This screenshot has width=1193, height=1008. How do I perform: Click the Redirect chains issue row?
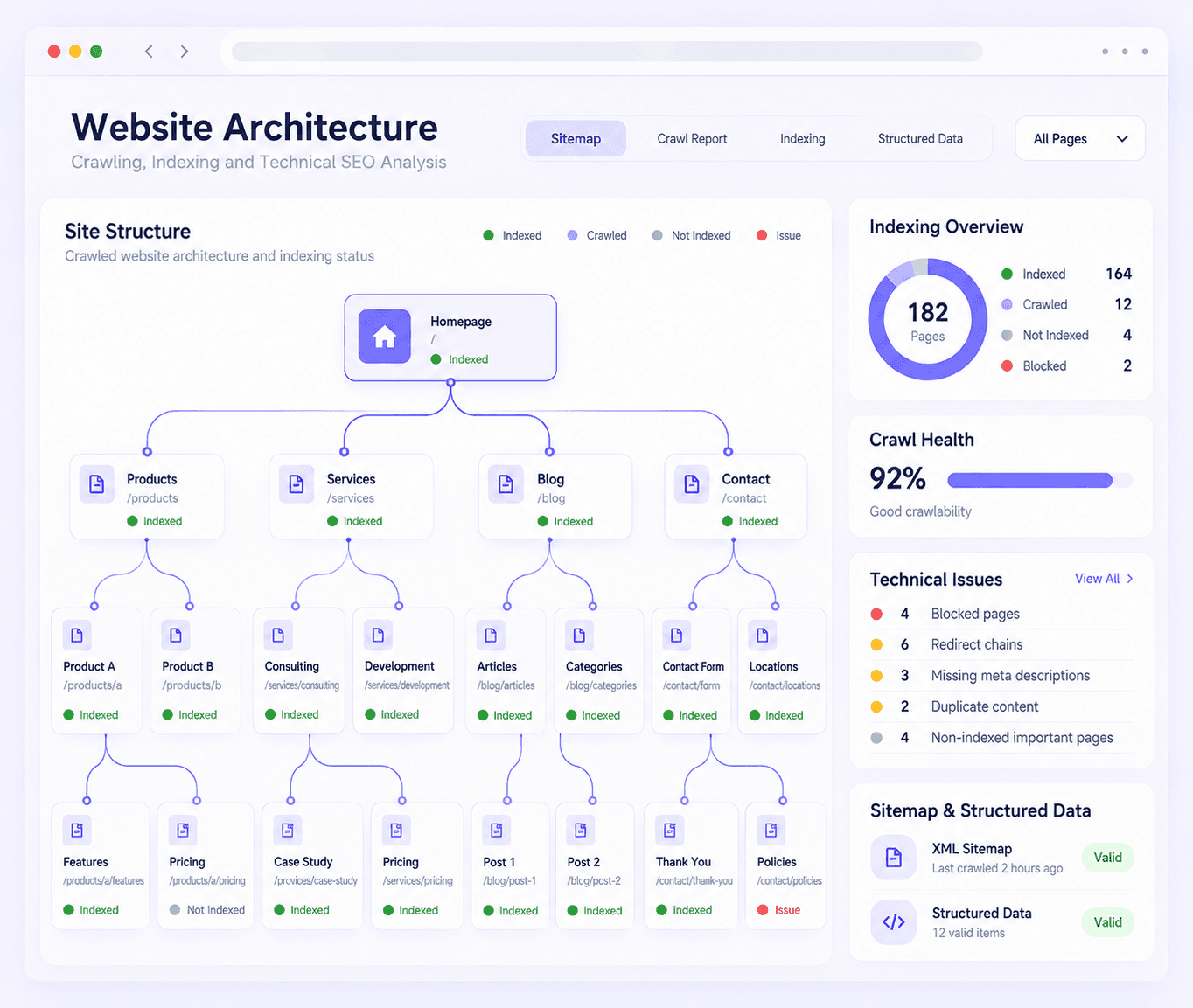click(x=1002, y=644)
